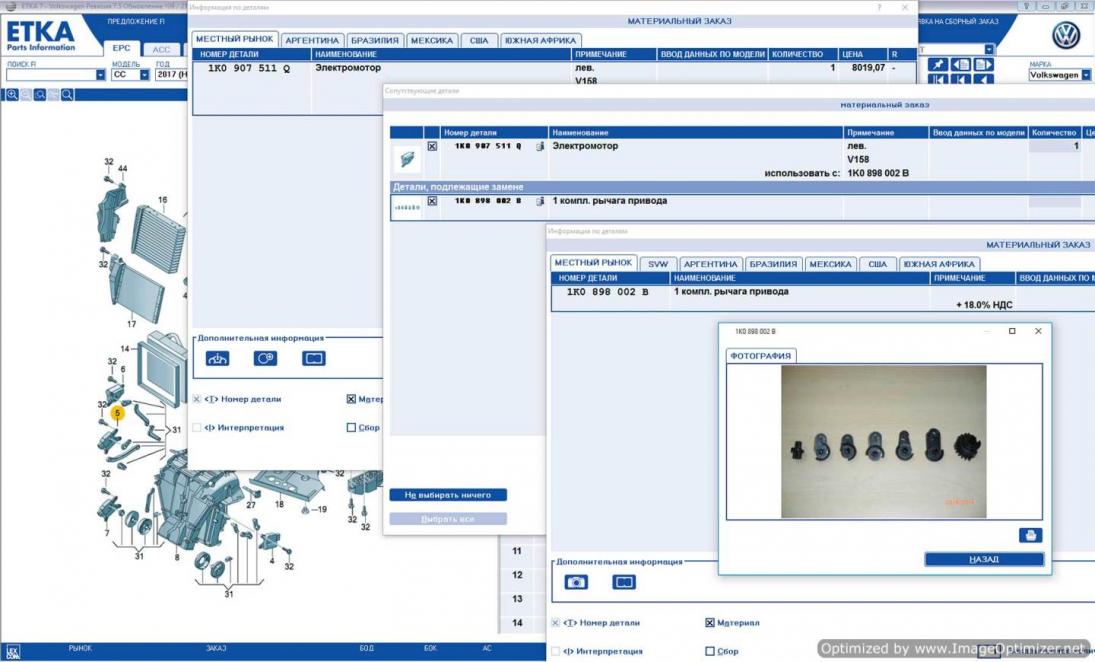The image size is (1095, 662).
Task: Click the 'Не выбирать ничего' button
Action: pos(448,495)
